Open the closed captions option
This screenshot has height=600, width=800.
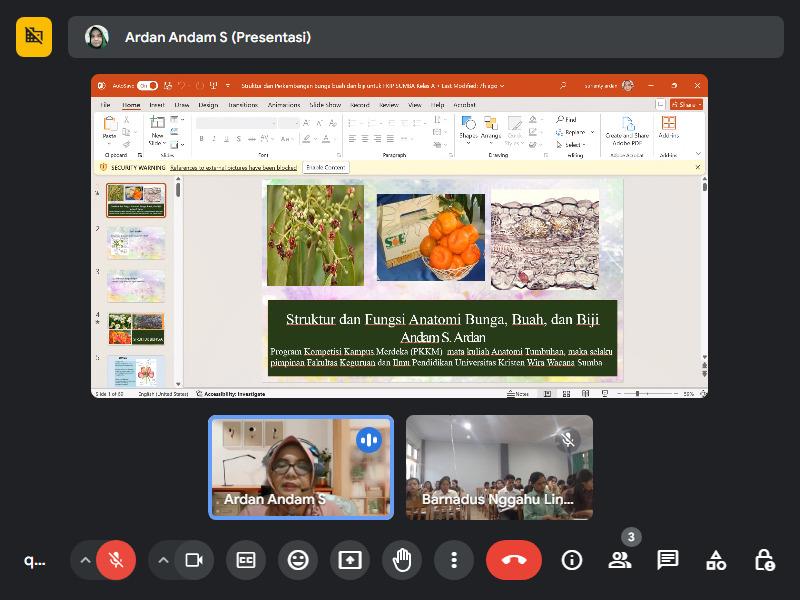click(246, 560)
